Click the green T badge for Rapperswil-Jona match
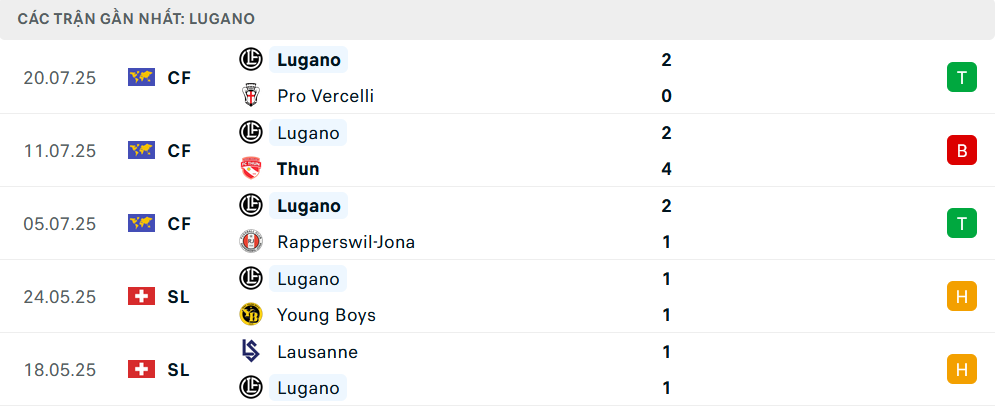Screen dimensions: 997x407 pyautogui.click(x=961, y=223)
